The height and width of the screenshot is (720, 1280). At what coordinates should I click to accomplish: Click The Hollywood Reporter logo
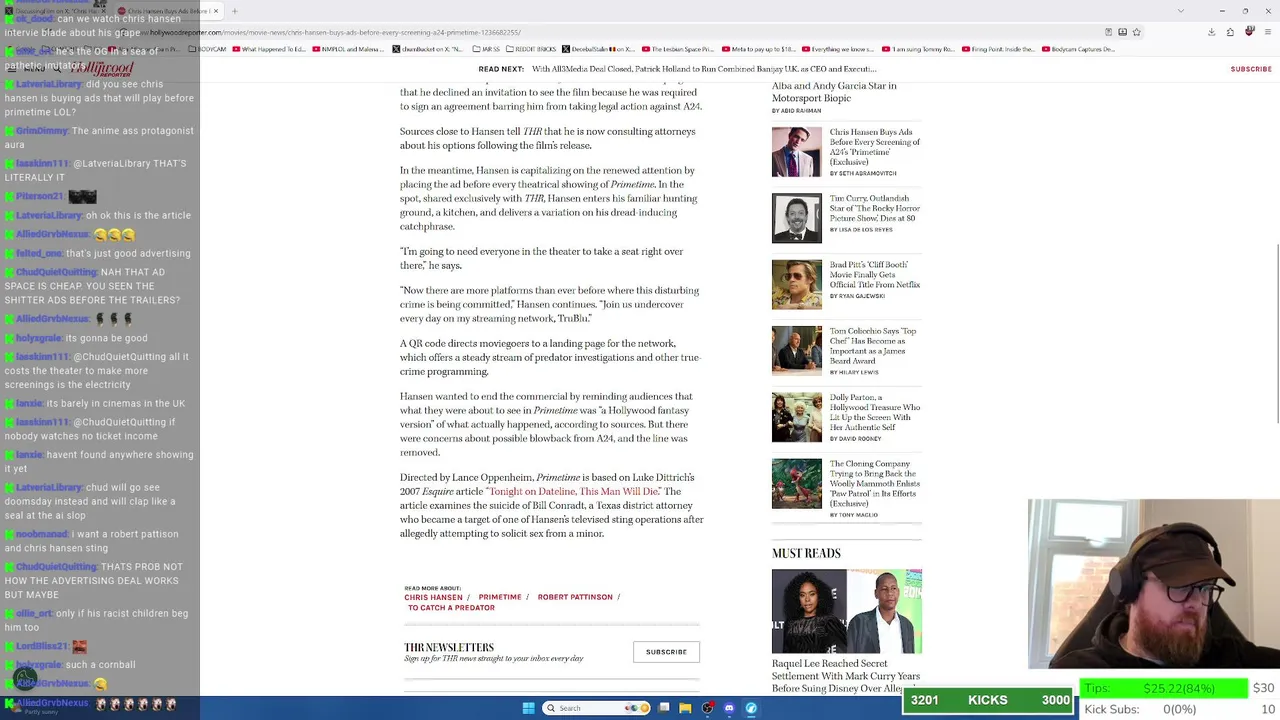click(104, 69)
